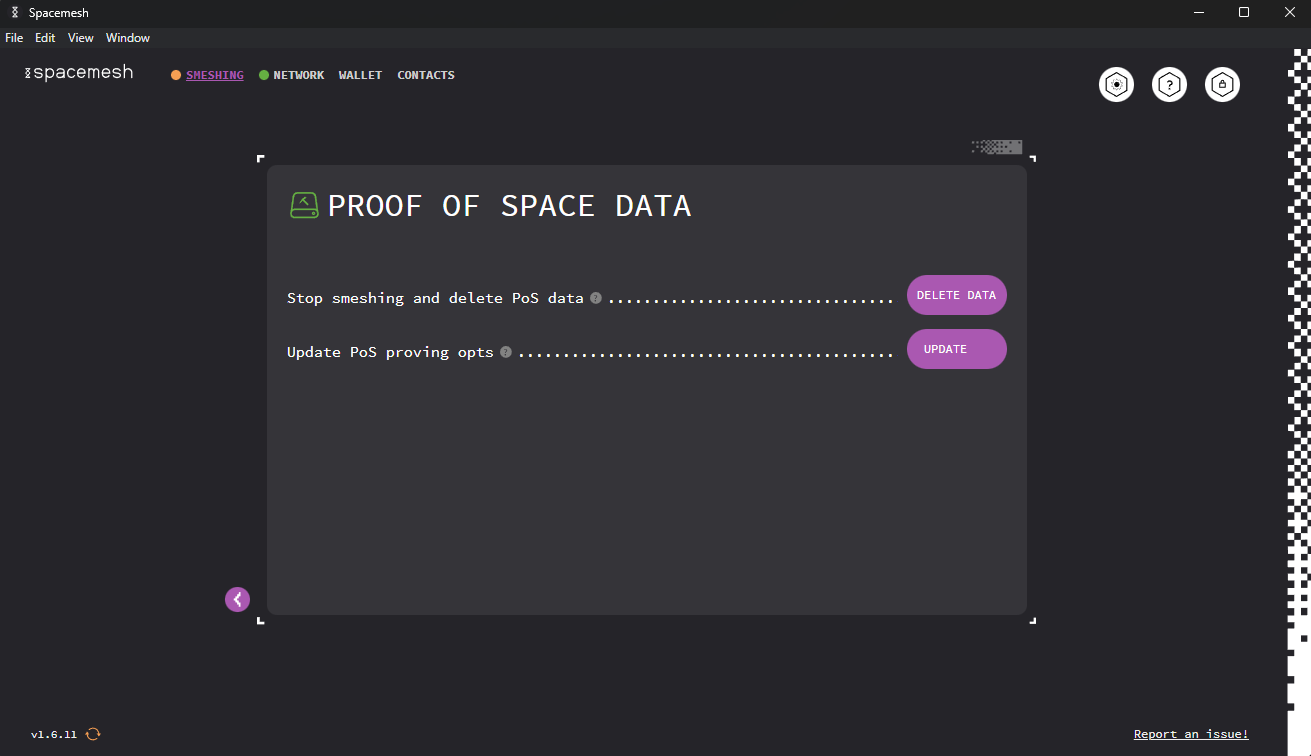Viewport: 1311px width, 756px height.
Task: Click the title bar Spacemesh app icon
Action: click(x=14, y=13)
